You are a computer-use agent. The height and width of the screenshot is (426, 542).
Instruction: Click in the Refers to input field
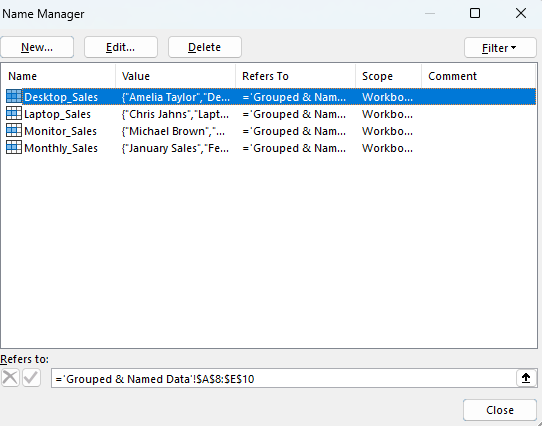tap(283, 378)
